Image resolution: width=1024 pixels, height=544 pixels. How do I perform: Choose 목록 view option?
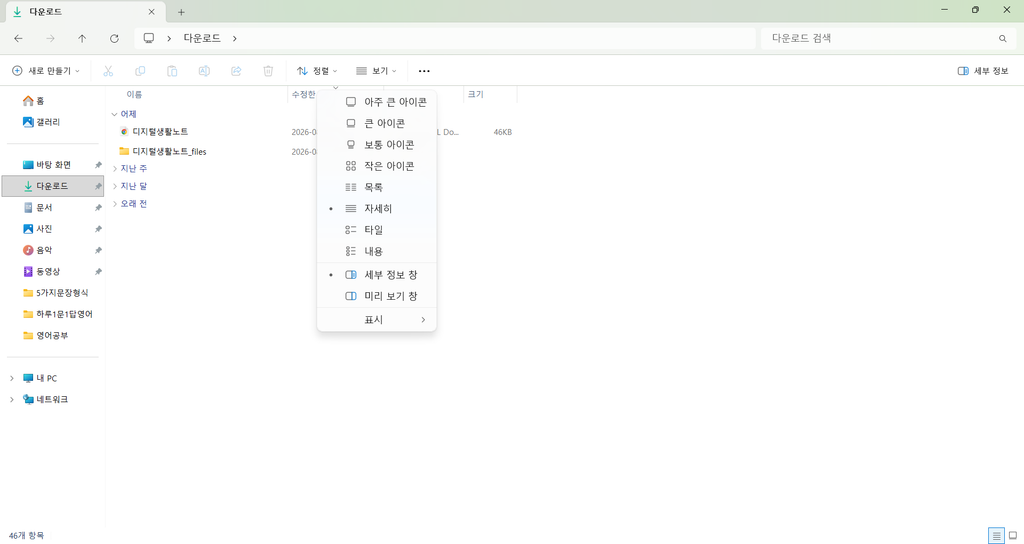[x=377, y=187]
